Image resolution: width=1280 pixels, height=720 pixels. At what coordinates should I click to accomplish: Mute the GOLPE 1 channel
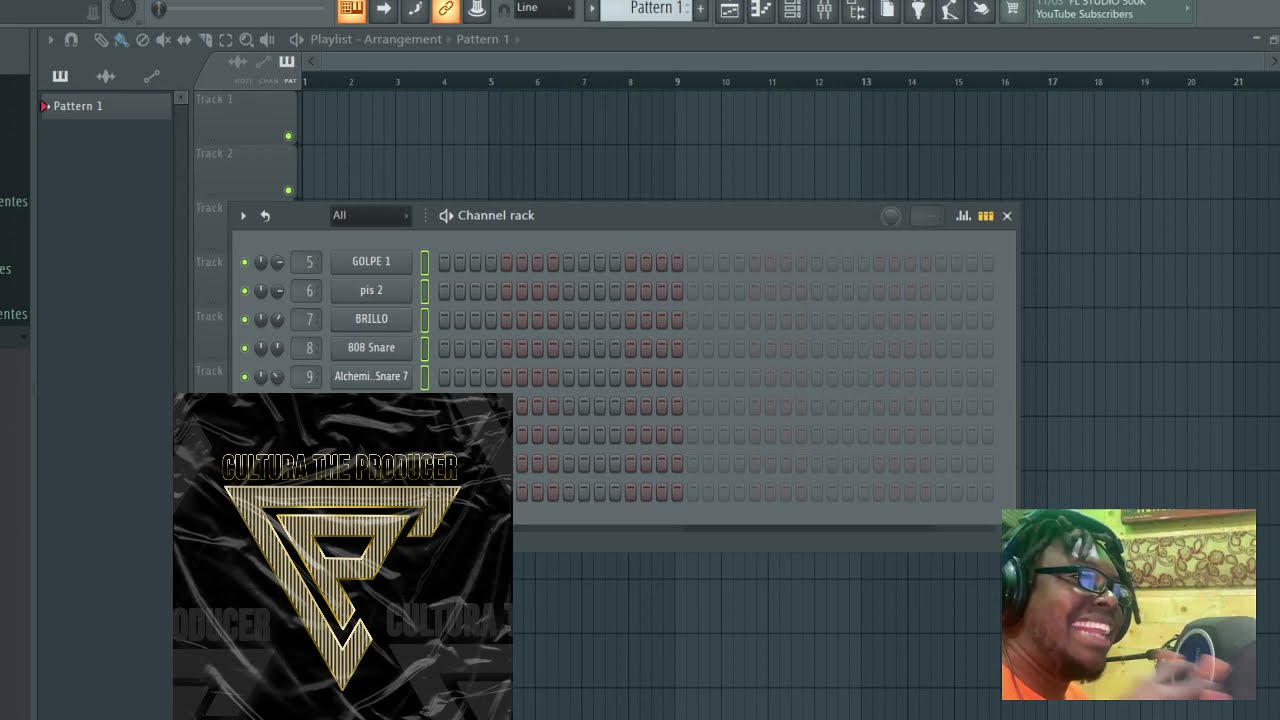click(244, 262)
